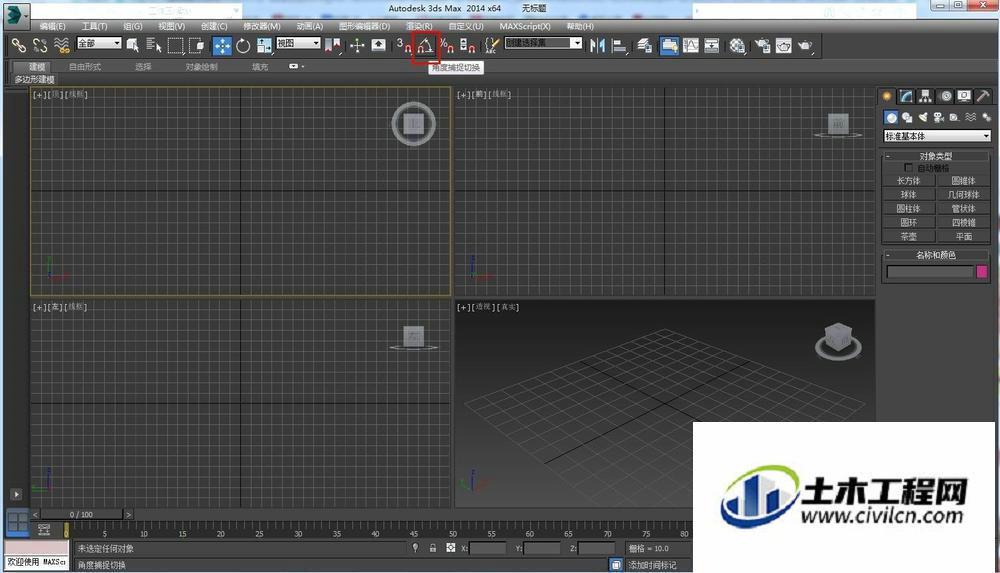
Task: Click the Select Object tool icon
Action: click(x=133, y=45)
